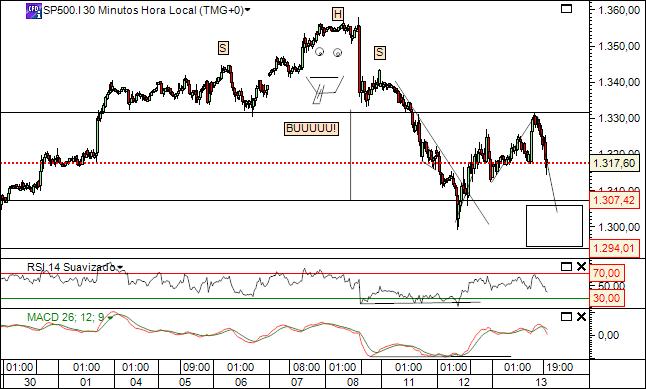Click the RSI overbought level tag 70,00
This screenshot has width=646, height=389.
(x=608, y=273)
